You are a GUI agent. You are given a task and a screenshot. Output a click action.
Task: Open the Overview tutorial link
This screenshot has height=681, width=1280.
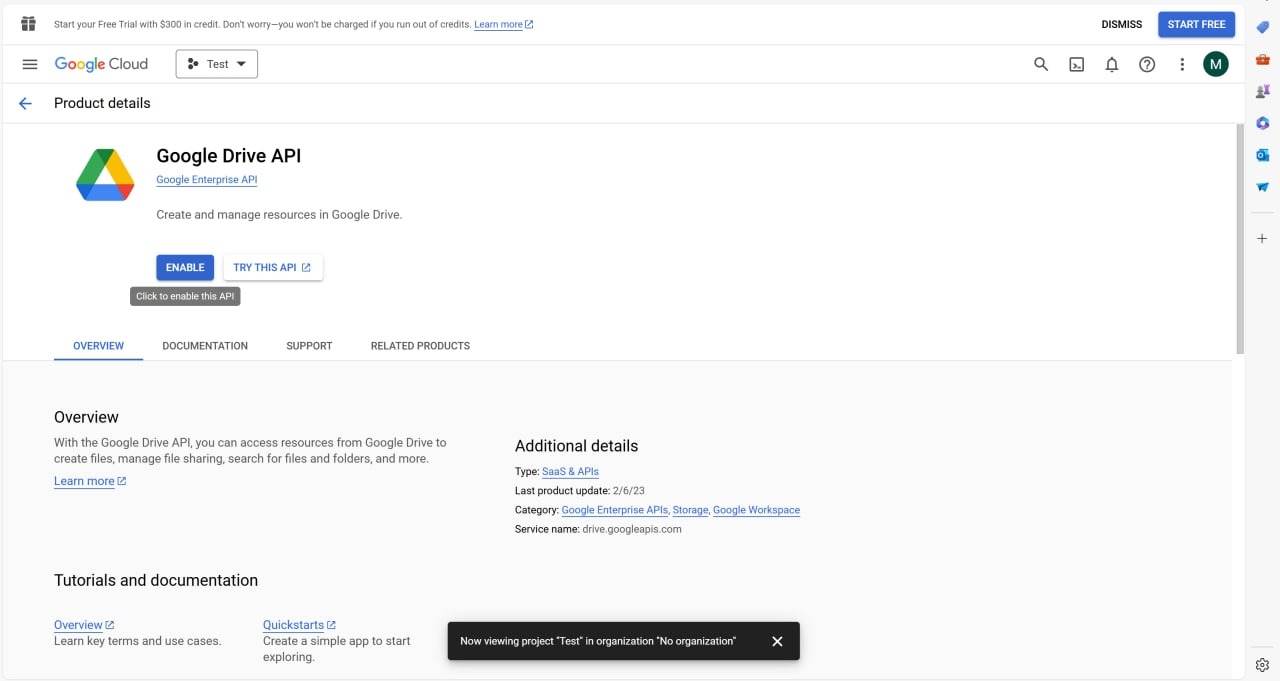pyautogui.click(x=84, y=625)
